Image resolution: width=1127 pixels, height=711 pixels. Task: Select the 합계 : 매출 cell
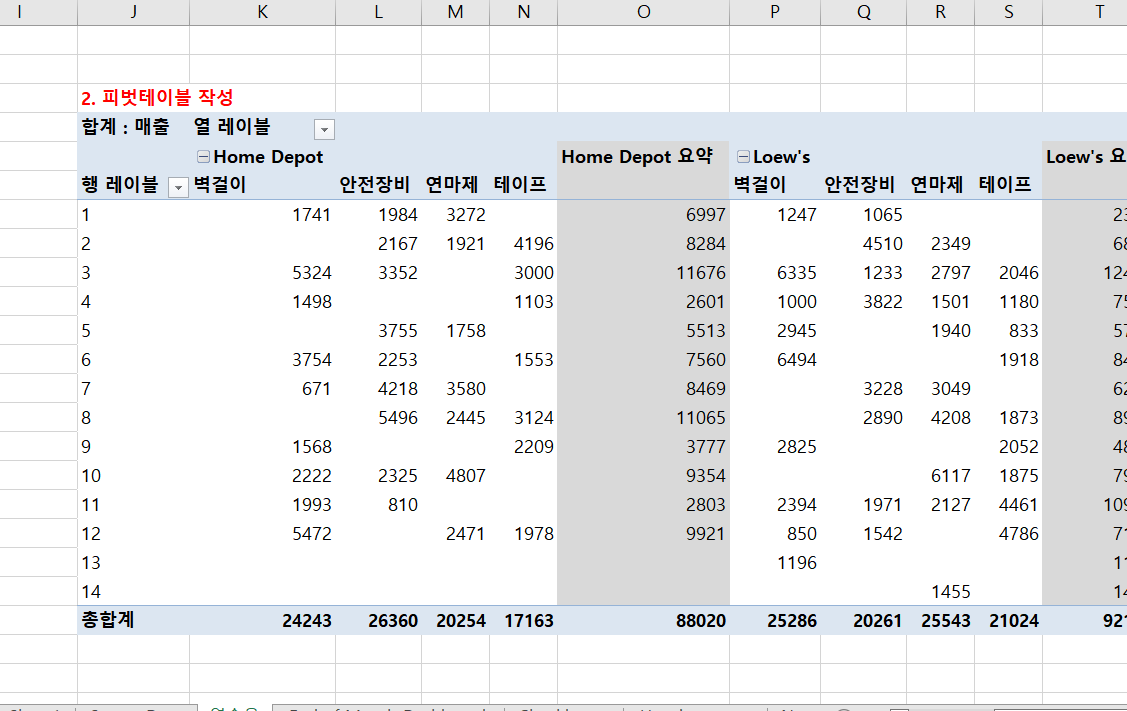(126, 127)
